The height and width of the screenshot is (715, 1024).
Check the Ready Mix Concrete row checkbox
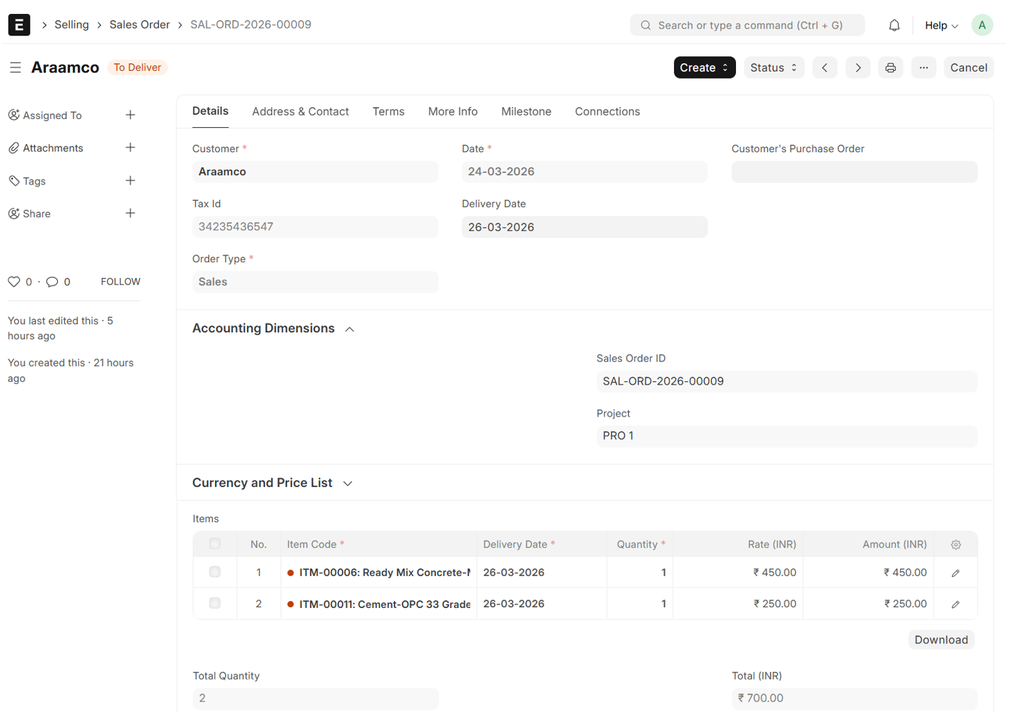[215, 573]
